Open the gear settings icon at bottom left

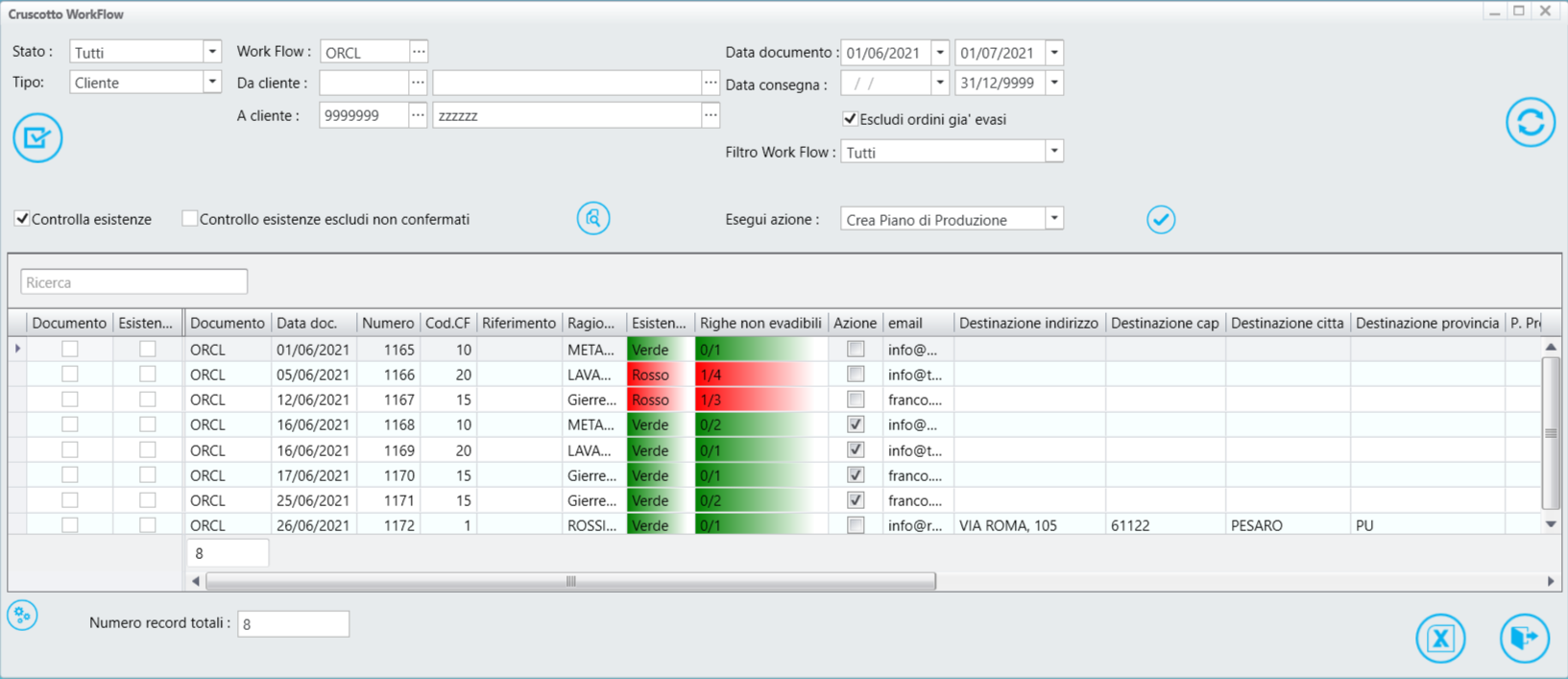[23, 616]
